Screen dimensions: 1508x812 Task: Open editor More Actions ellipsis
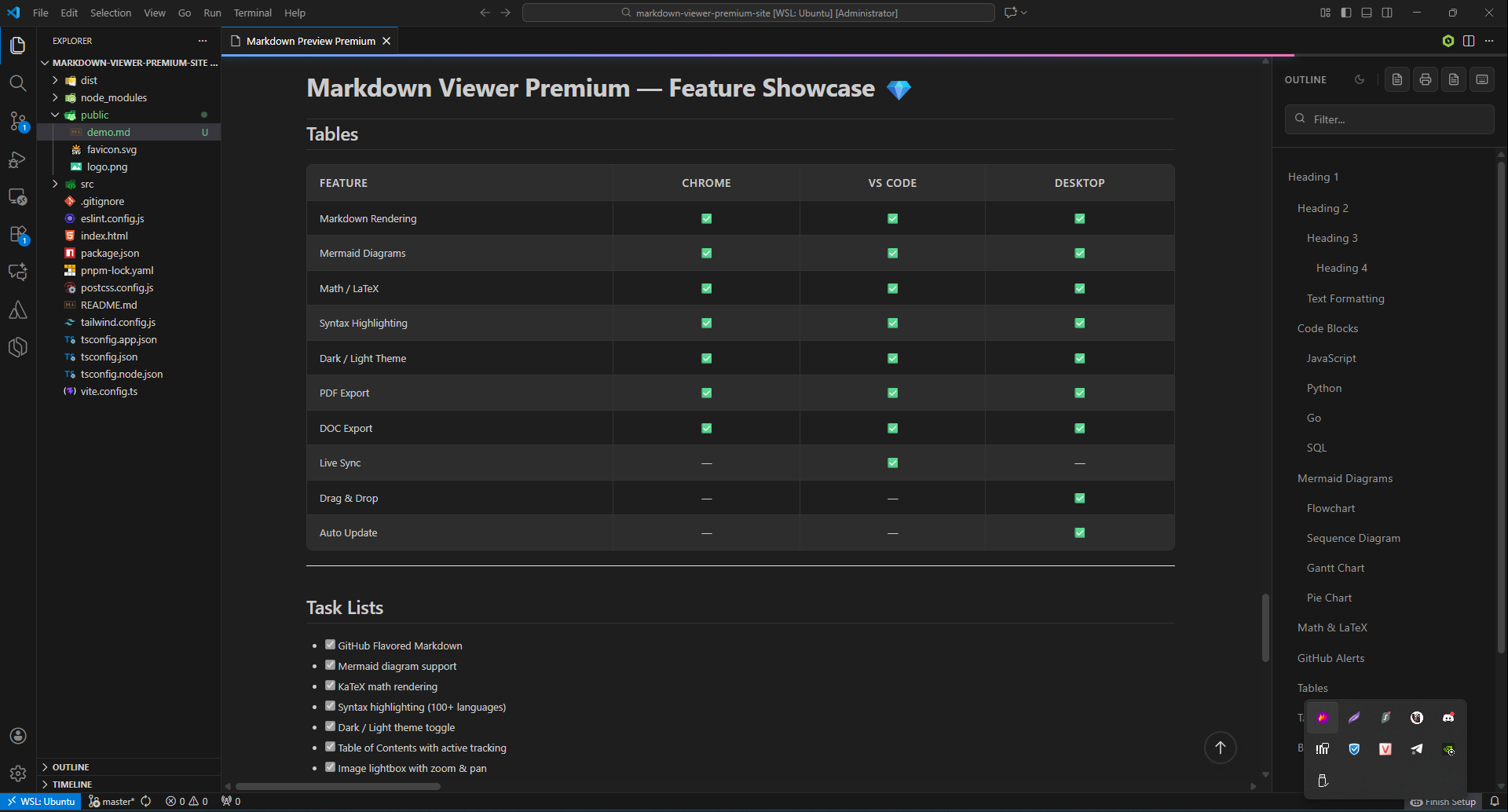pos(1489,41)
